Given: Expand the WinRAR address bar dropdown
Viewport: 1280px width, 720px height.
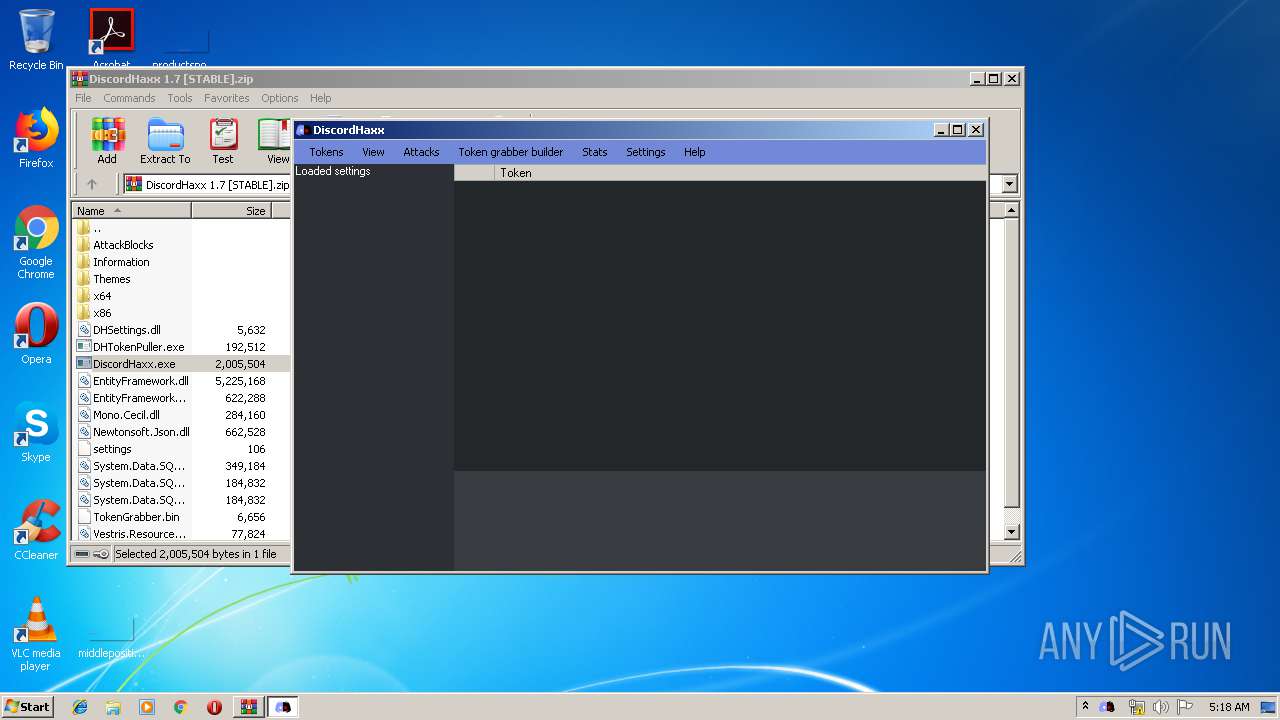Looking at the screenshot, I should click(1009, 184).
